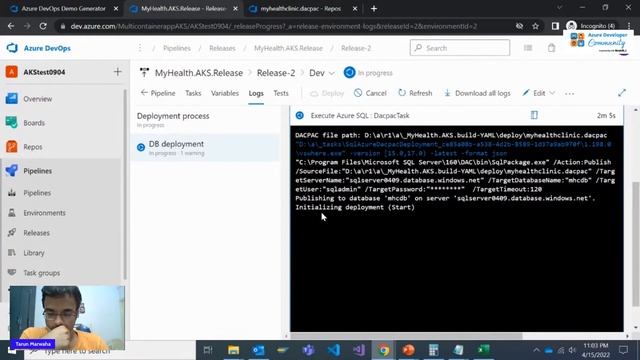Switch to the Variables tab
Image resolution: width=640 pixels, height=360 pixels.
pyautogui.click(x=225, y=93)
